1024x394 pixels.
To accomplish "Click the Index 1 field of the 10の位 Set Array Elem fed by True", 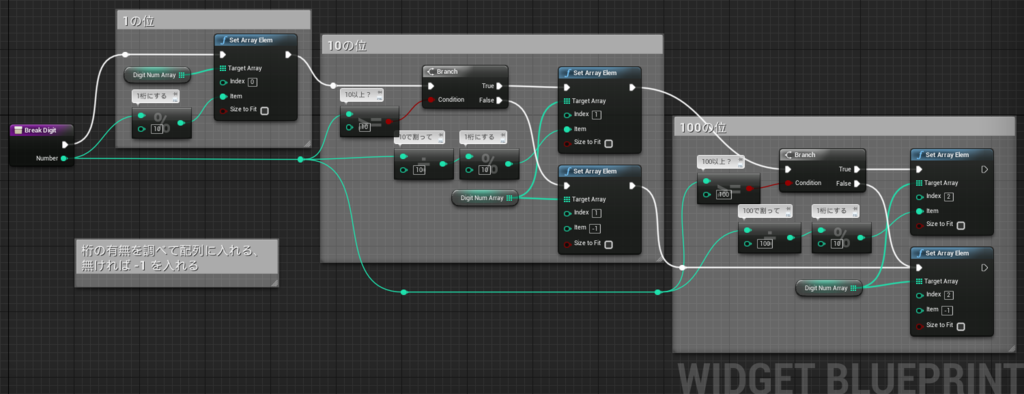I will (596, 115).
